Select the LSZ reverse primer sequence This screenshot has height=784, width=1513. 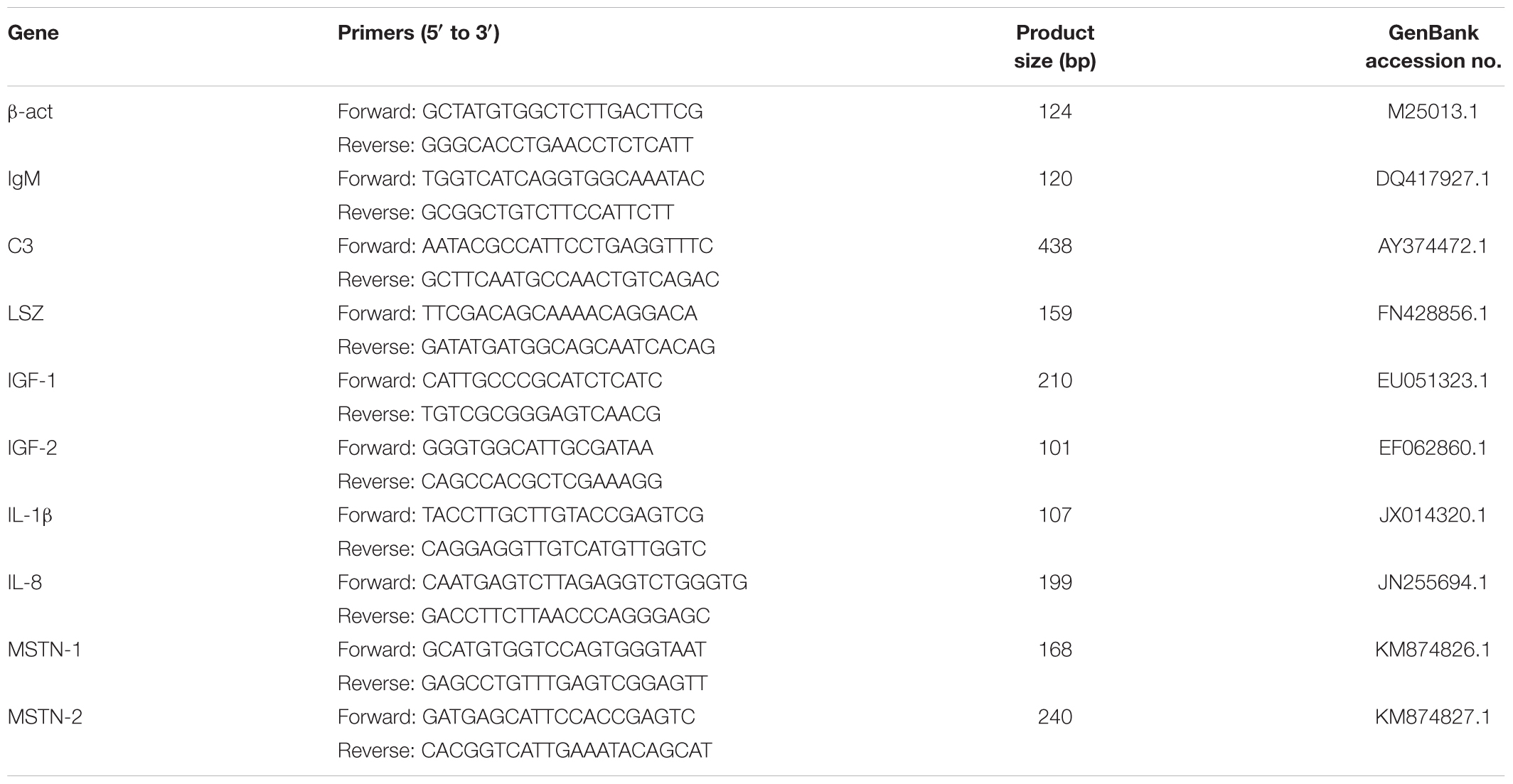tap(568, 347)
